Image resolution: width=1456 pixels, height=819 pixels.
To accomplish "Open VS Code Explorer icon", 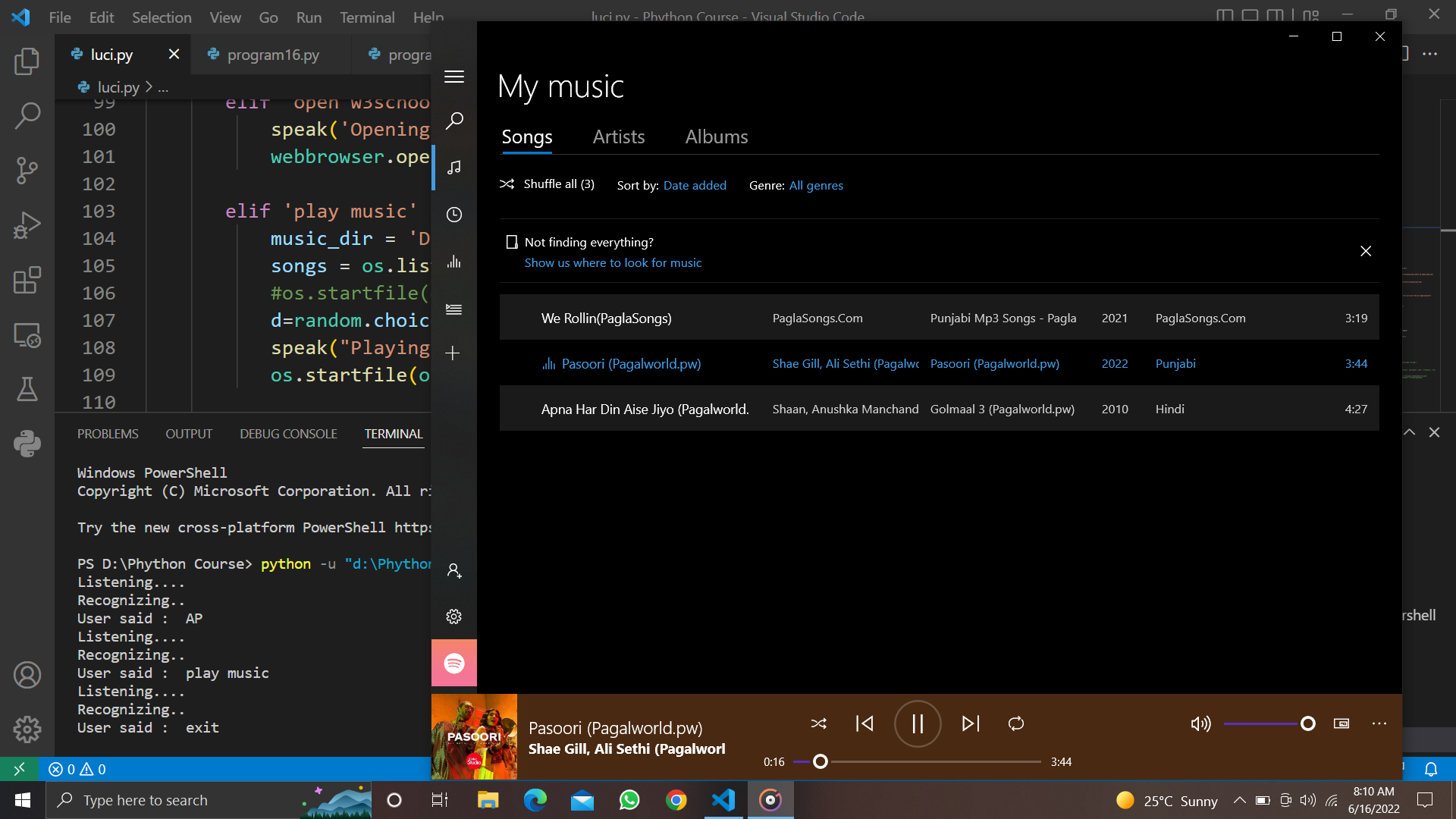I will 27,61.
